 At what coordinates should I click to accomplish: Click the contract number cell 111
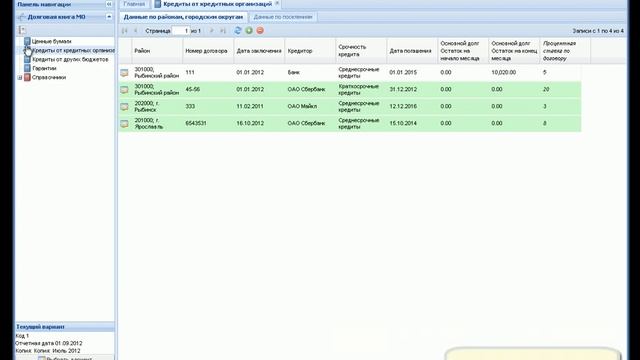(x=190, y=72)
